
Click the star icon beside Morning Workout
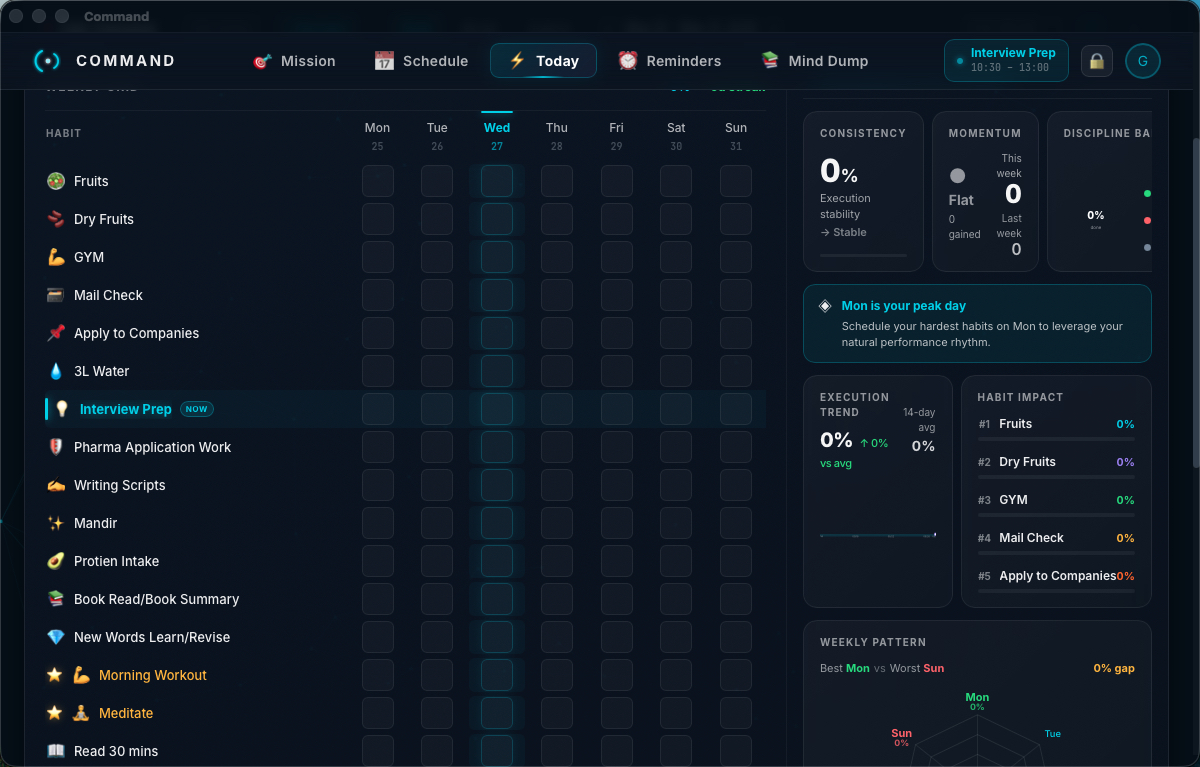pyautogui.click(x=55, y=675)
